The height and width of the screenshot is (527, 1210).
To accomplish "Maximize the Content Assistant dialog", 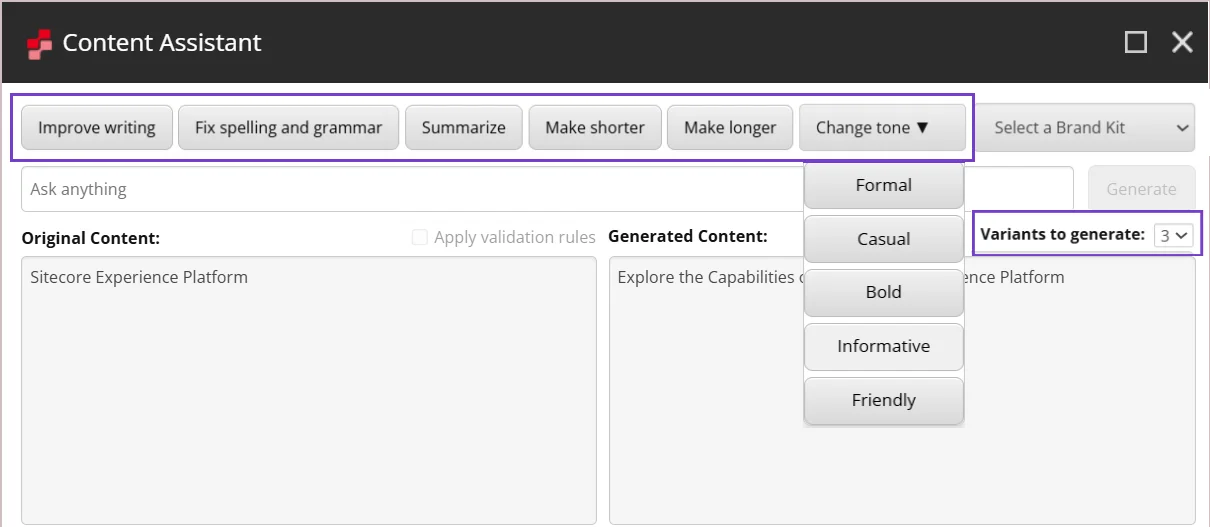I will 1136,42.
